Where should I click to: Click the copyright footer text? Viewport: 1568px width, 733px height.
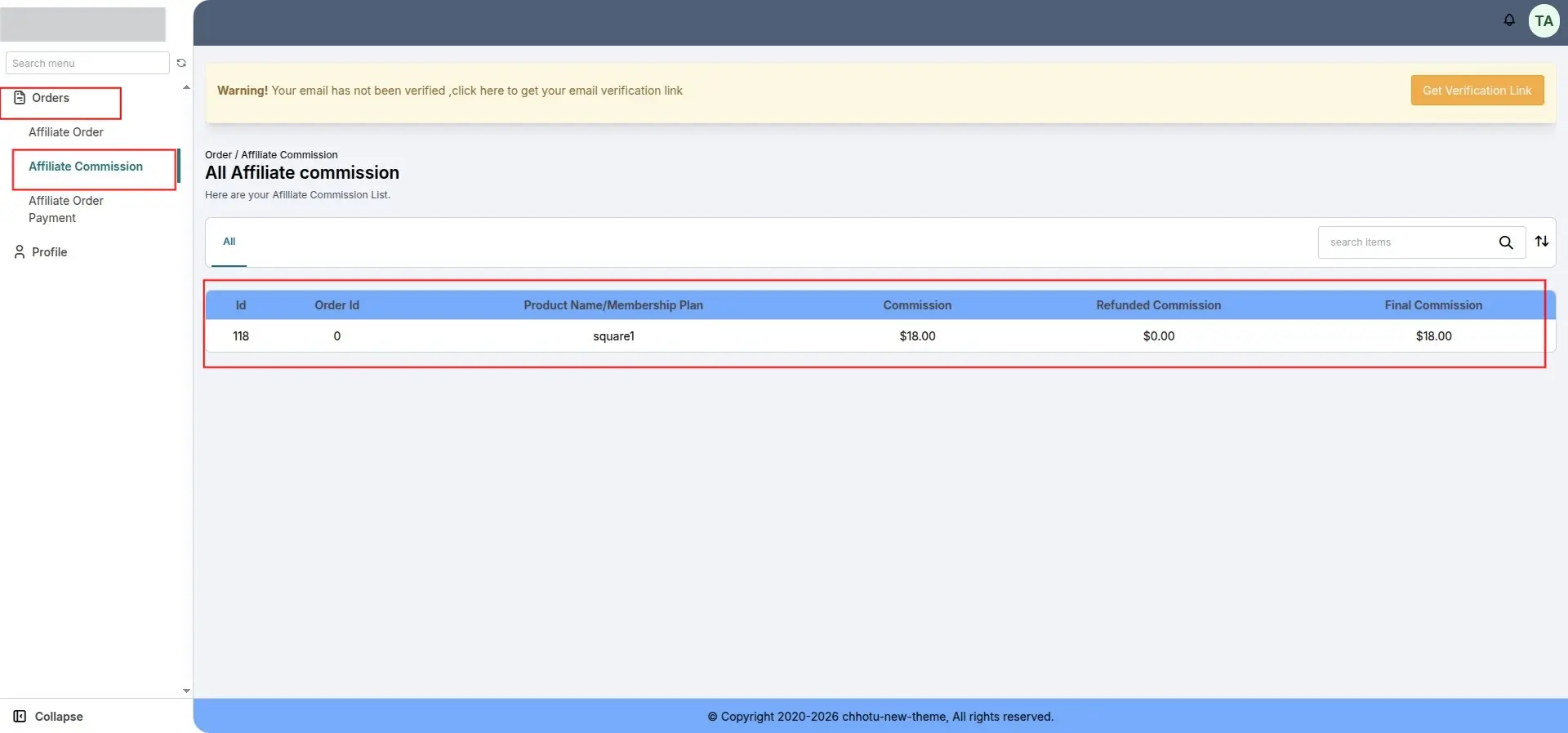pos(880,717)
